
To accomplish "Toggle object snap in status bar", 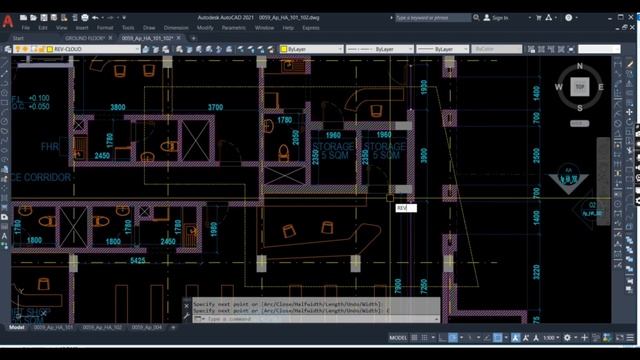I will (x=498, y=338).
